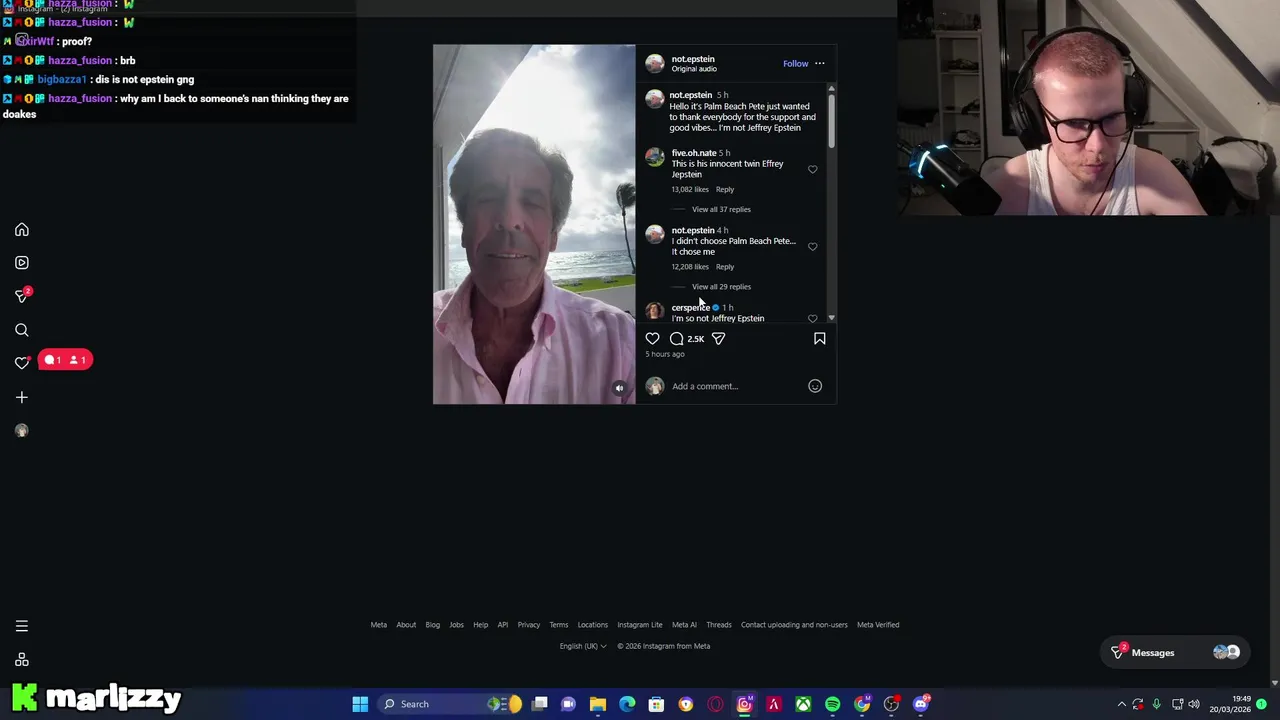Expand View all 37 replies

pos(721,210)
